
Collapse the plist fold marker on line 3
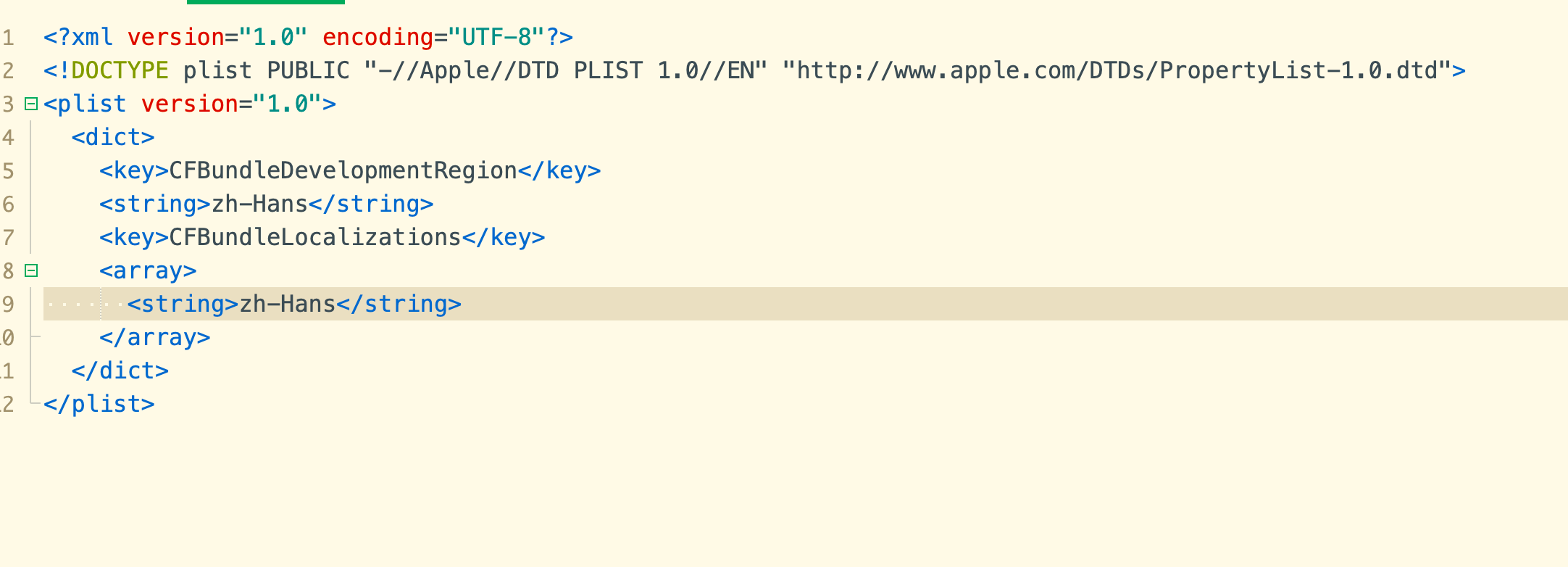point(31,104)
